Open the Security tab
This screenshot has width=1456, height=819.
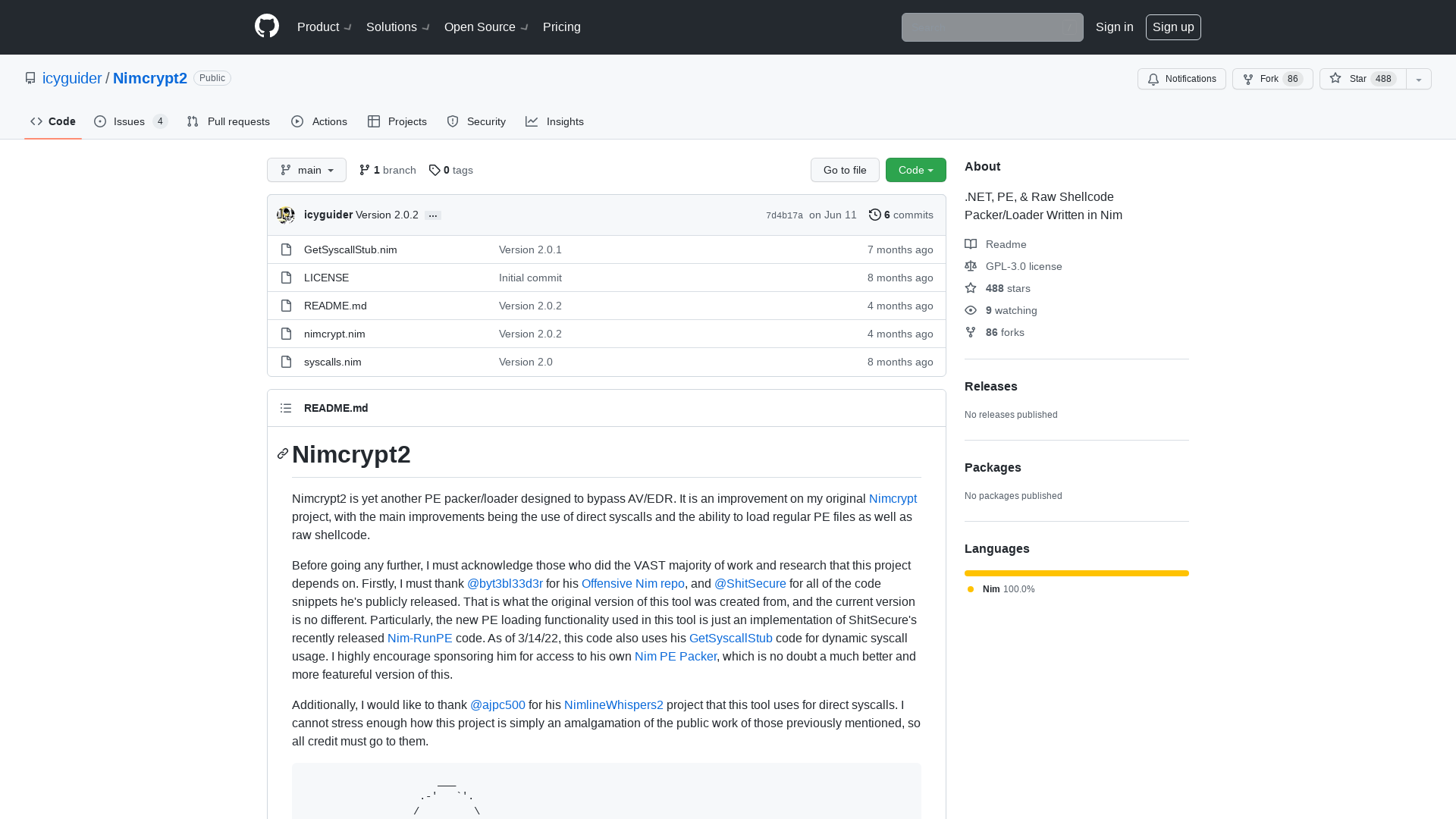click(x=476, y=121)
